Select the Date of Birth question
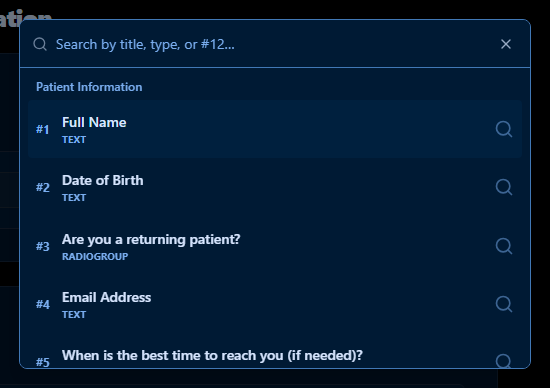This screenshot has height=388, width=550. pyautogui.click(x=275, y=187)
